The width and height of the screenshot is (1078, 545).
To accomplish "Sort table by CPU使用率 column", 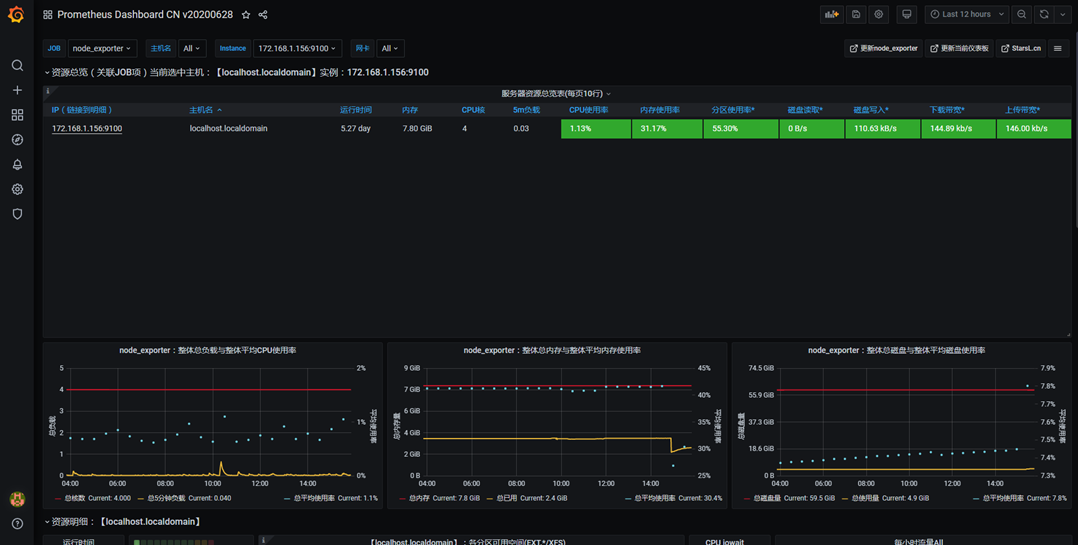I will pyautogui.click(x=588, y=110).
